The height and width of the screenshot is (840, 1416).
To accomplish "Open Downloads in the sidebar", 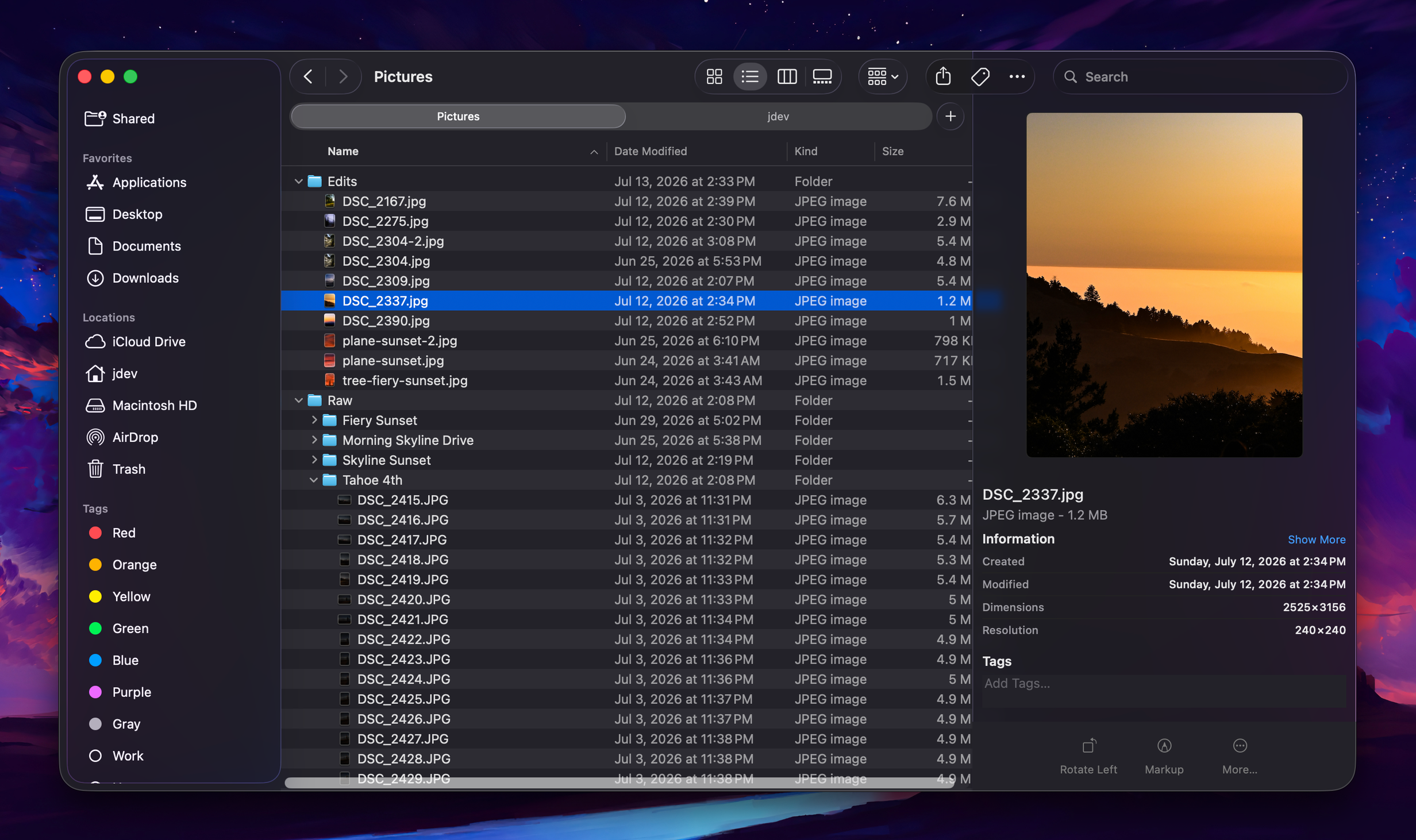I will click(x=145, y=278).
